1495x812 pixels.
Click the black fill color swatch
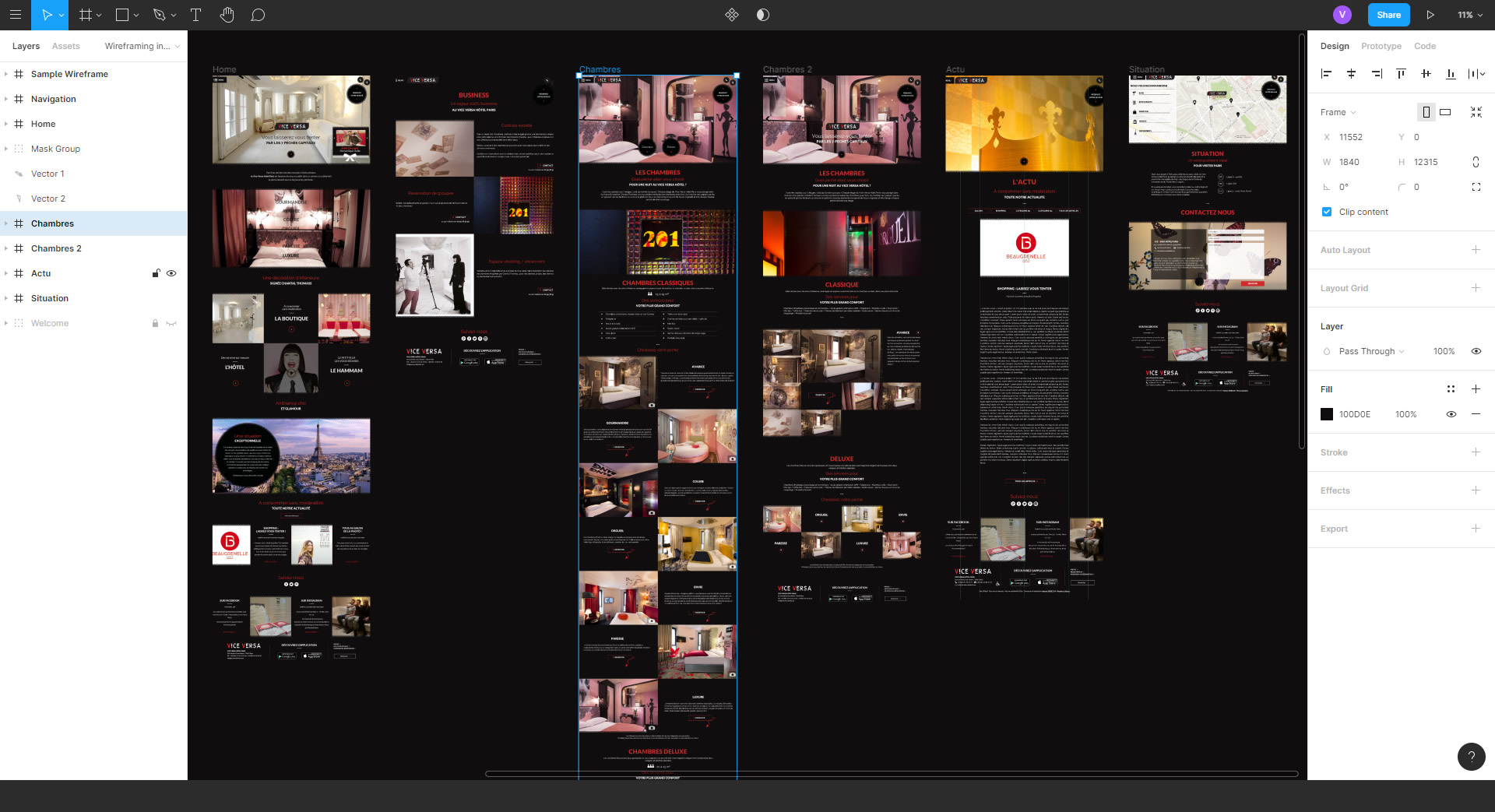(x=1327, y=414)
